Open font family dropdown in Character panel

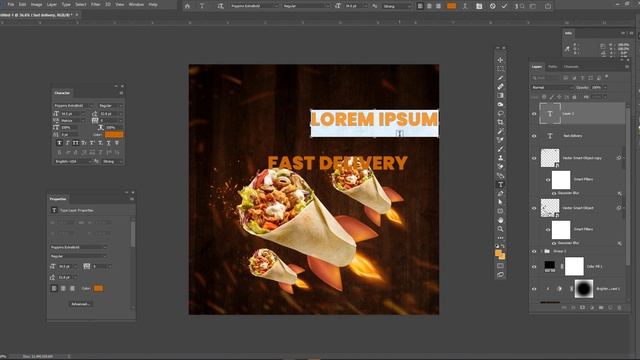tap(73, 106)
